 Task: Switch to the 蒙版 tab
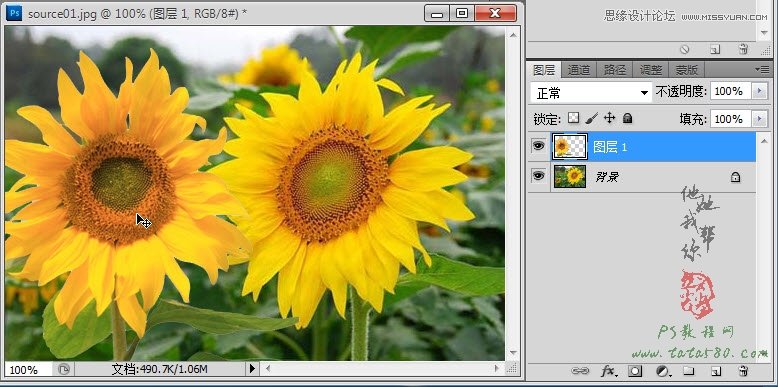coord(687,70)
